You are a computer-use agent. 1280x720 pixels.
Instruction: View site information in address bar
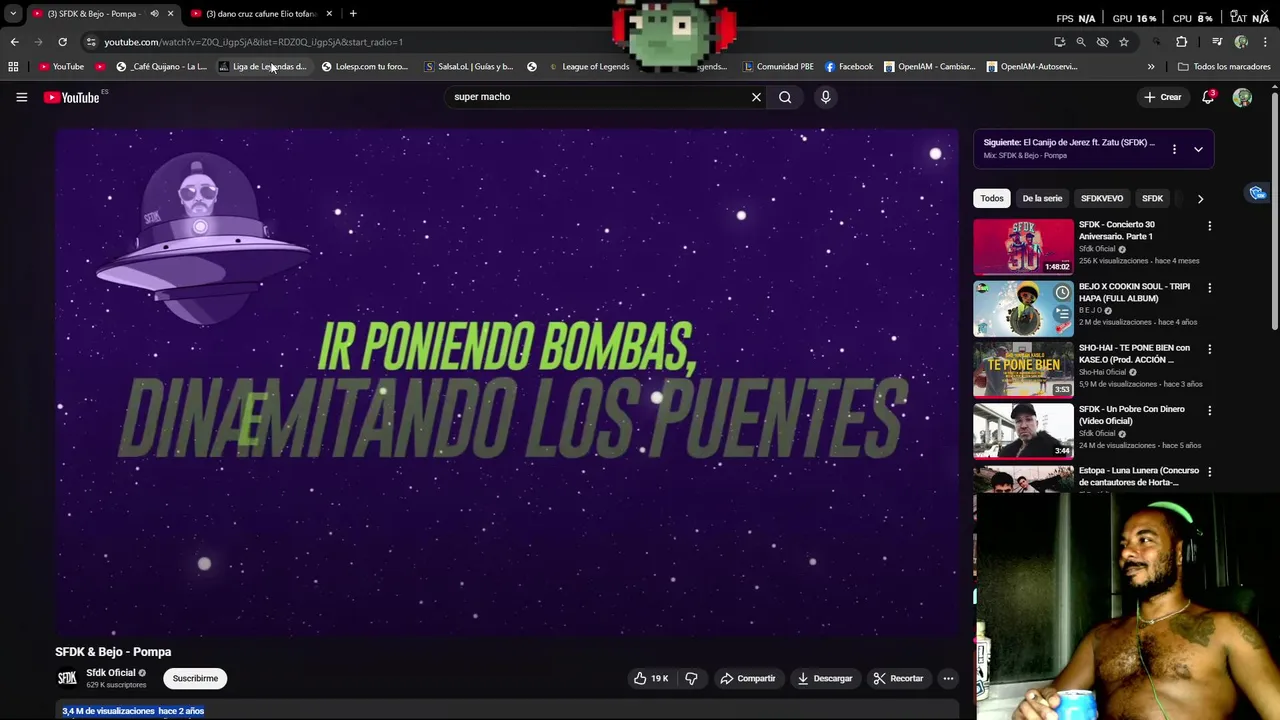(91, 42)
